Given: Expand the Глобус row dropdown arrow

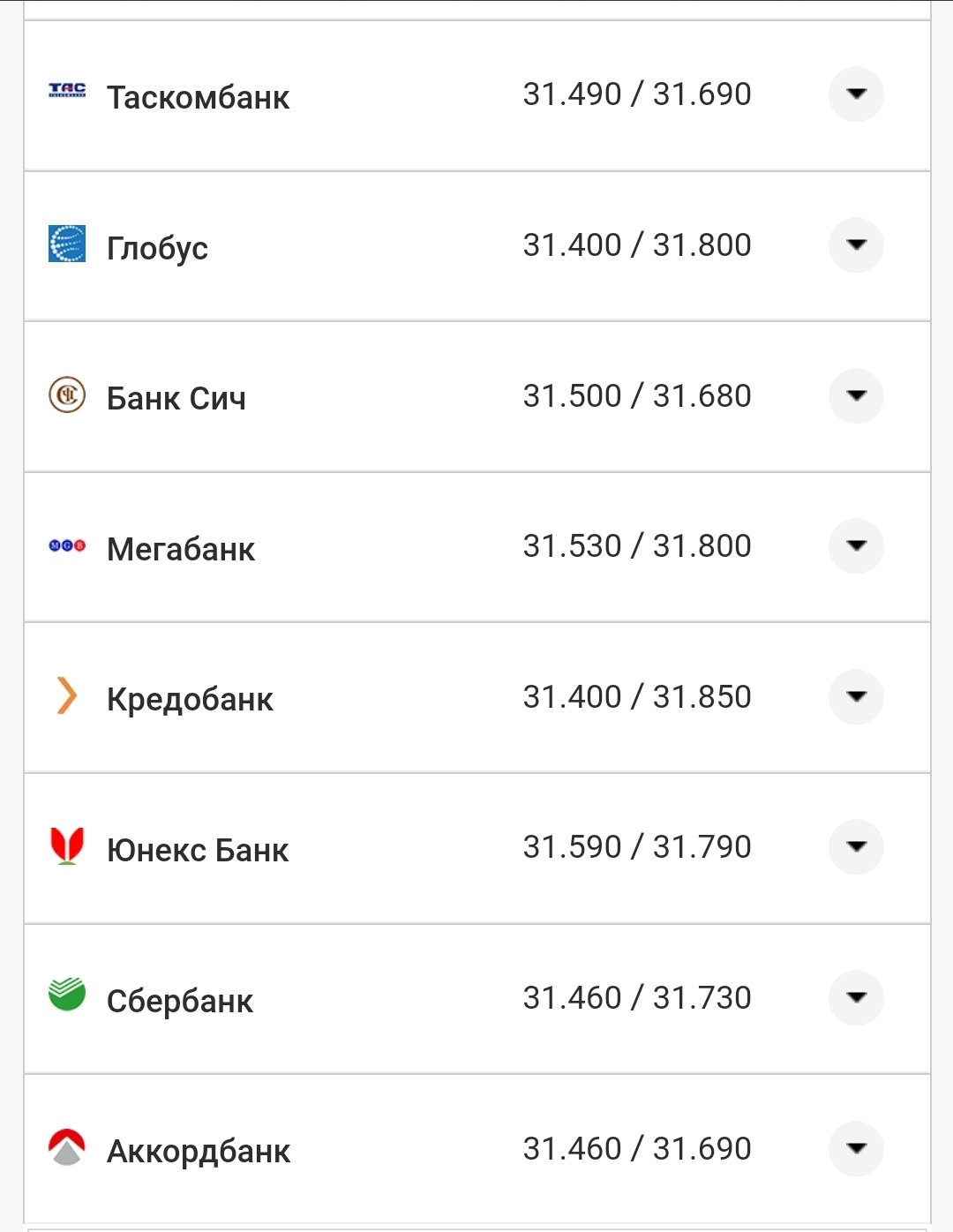Looking at the screenshot, I should tap(856, 244).
